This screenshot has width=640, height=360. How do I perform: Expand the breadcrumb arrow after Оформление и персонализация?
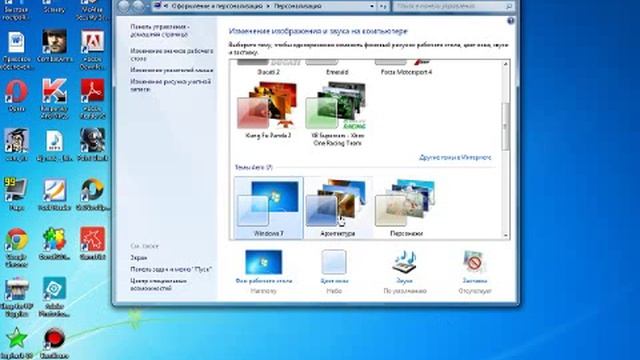[x=268, y=6]
